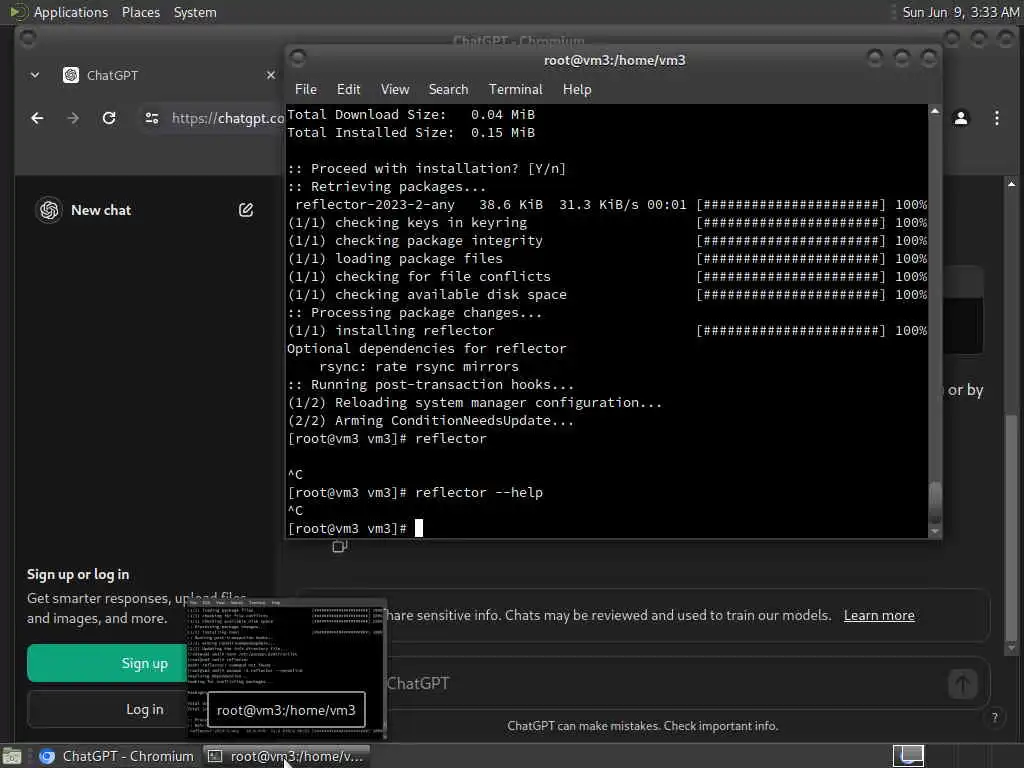The height and width of the screenshot is (768, 1024).
Task: Click the terminal window menu button at left of title
Action: click(298, 59)
